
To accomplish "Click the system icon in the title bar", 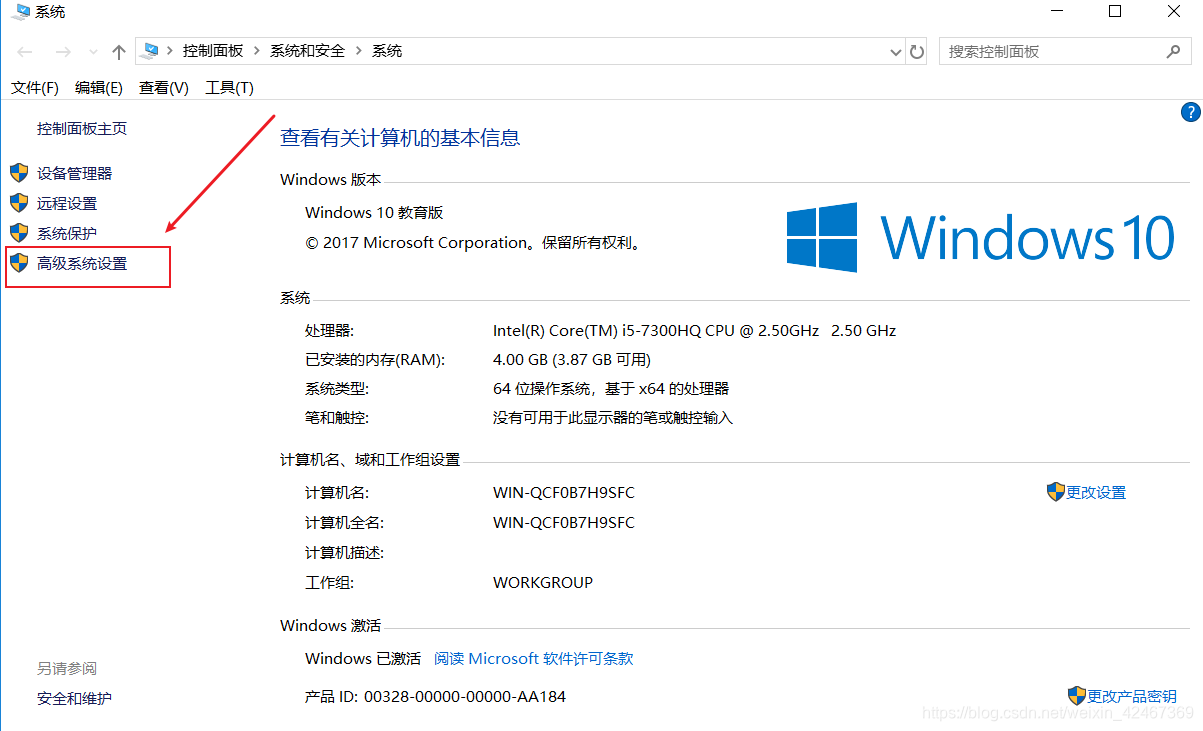I will (21, 12).
